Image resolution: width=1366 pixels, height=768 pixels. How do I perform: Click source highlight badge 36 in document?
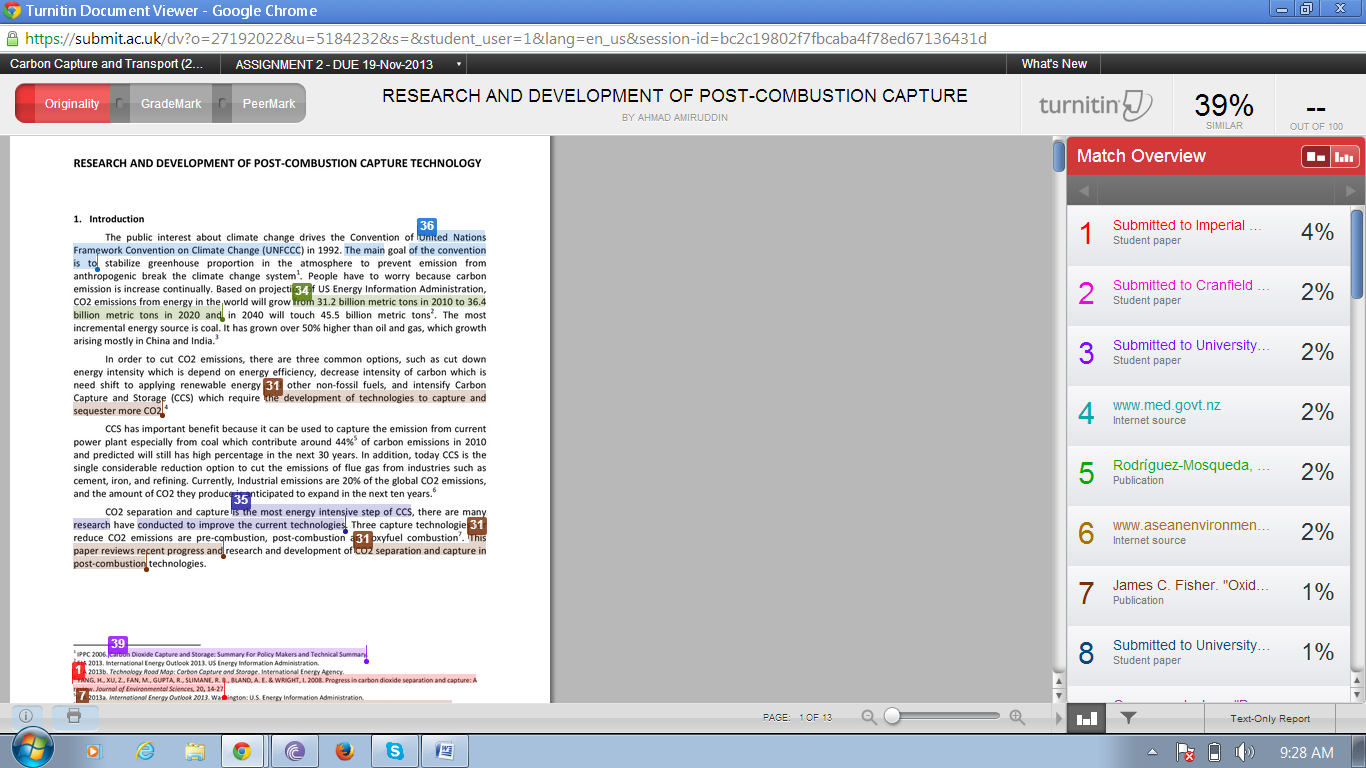click(x=427, y=226)
